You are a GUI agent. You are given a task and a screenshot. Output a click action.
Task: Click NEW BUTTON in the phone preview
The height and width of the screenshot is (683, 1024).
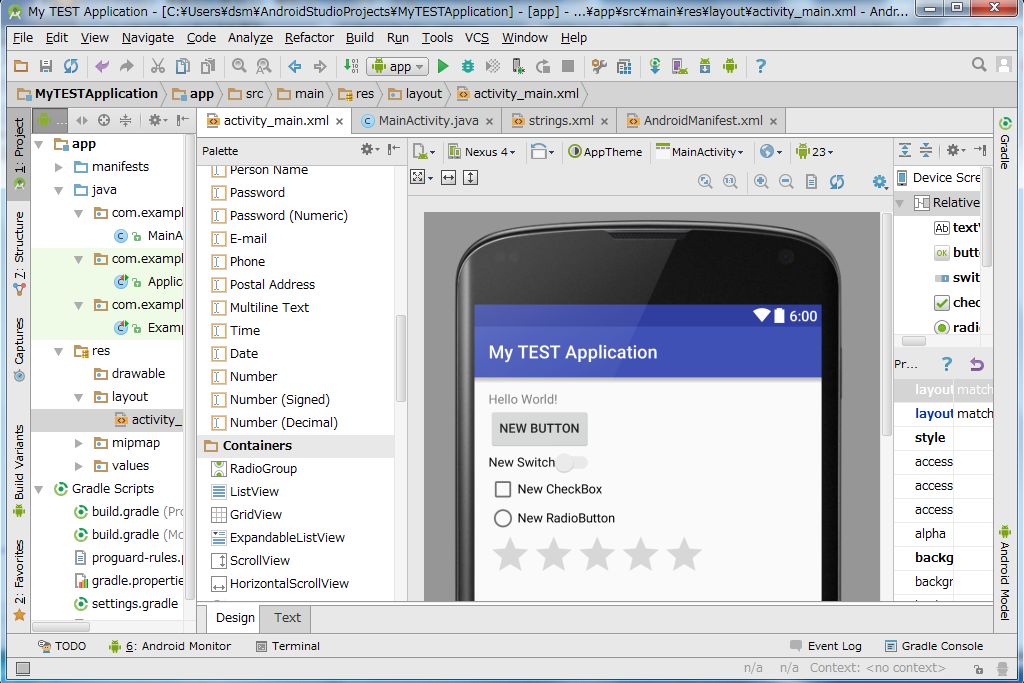[x=539, y=428]
